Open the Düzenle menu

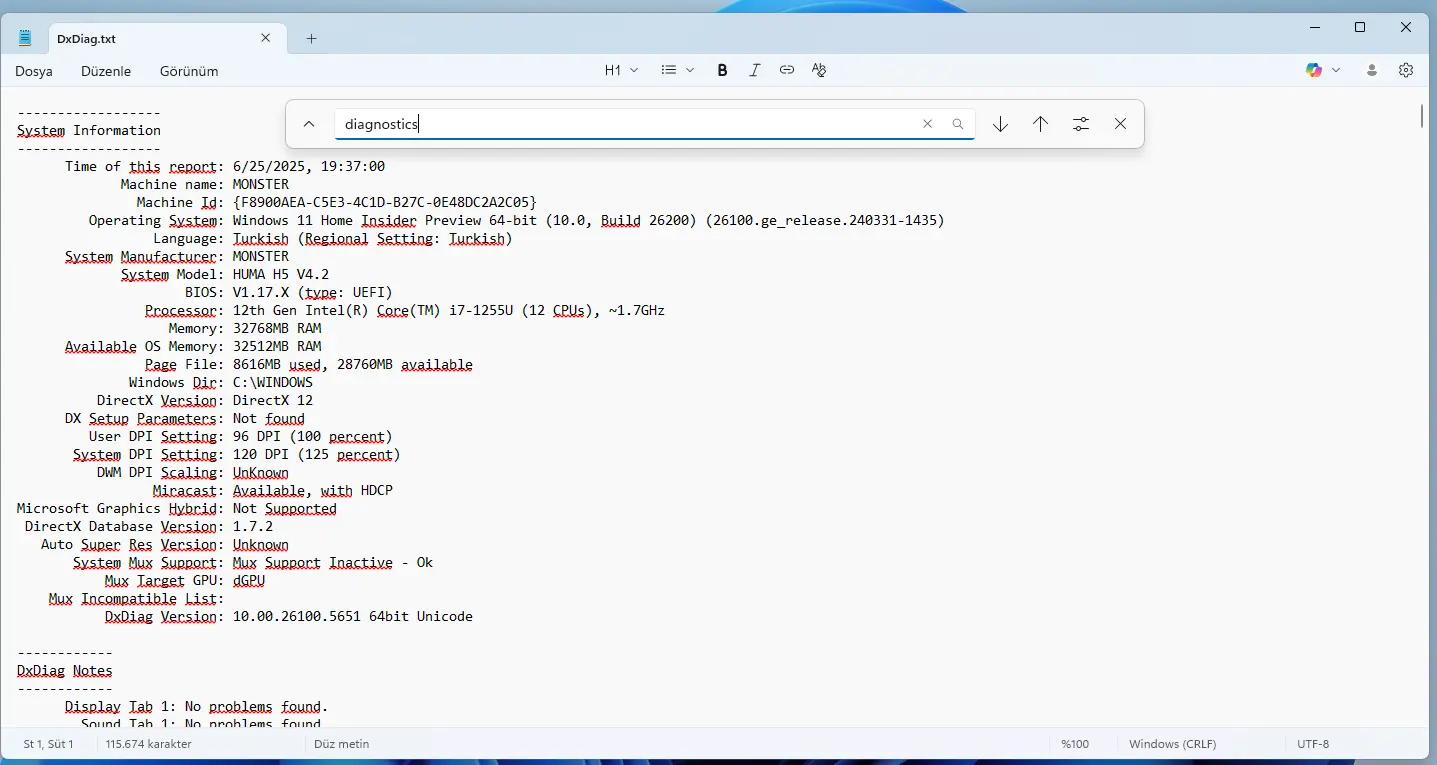106,71
